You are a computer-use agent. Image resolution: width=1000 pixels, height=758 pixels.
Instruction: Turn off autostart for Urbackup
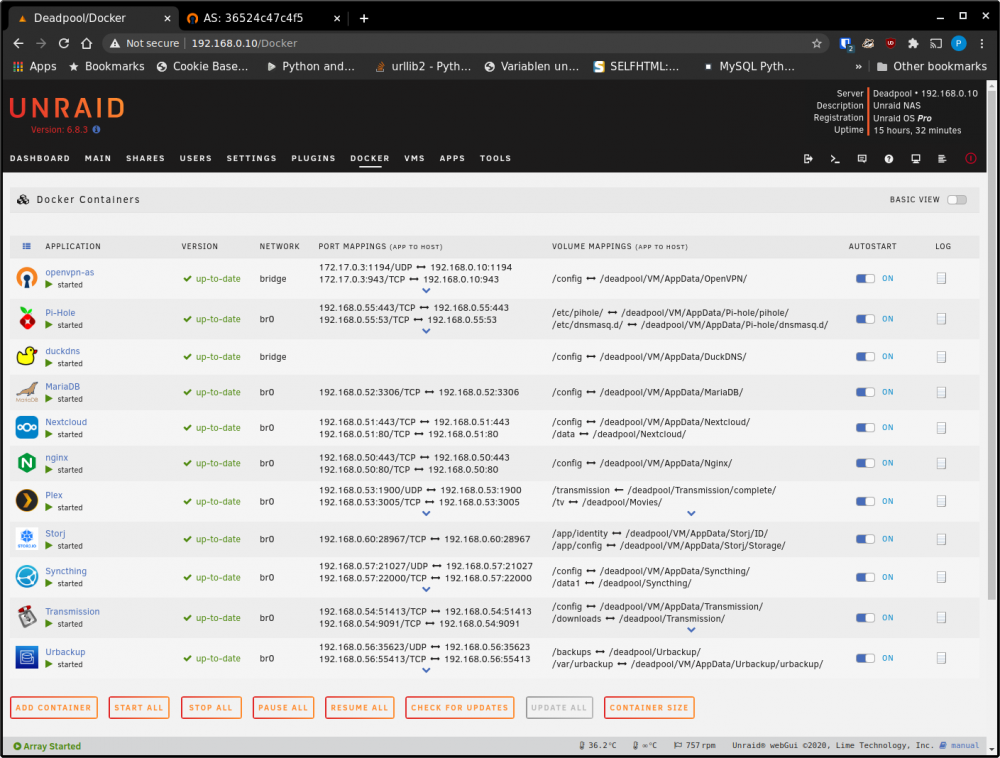tap(865, 658)
